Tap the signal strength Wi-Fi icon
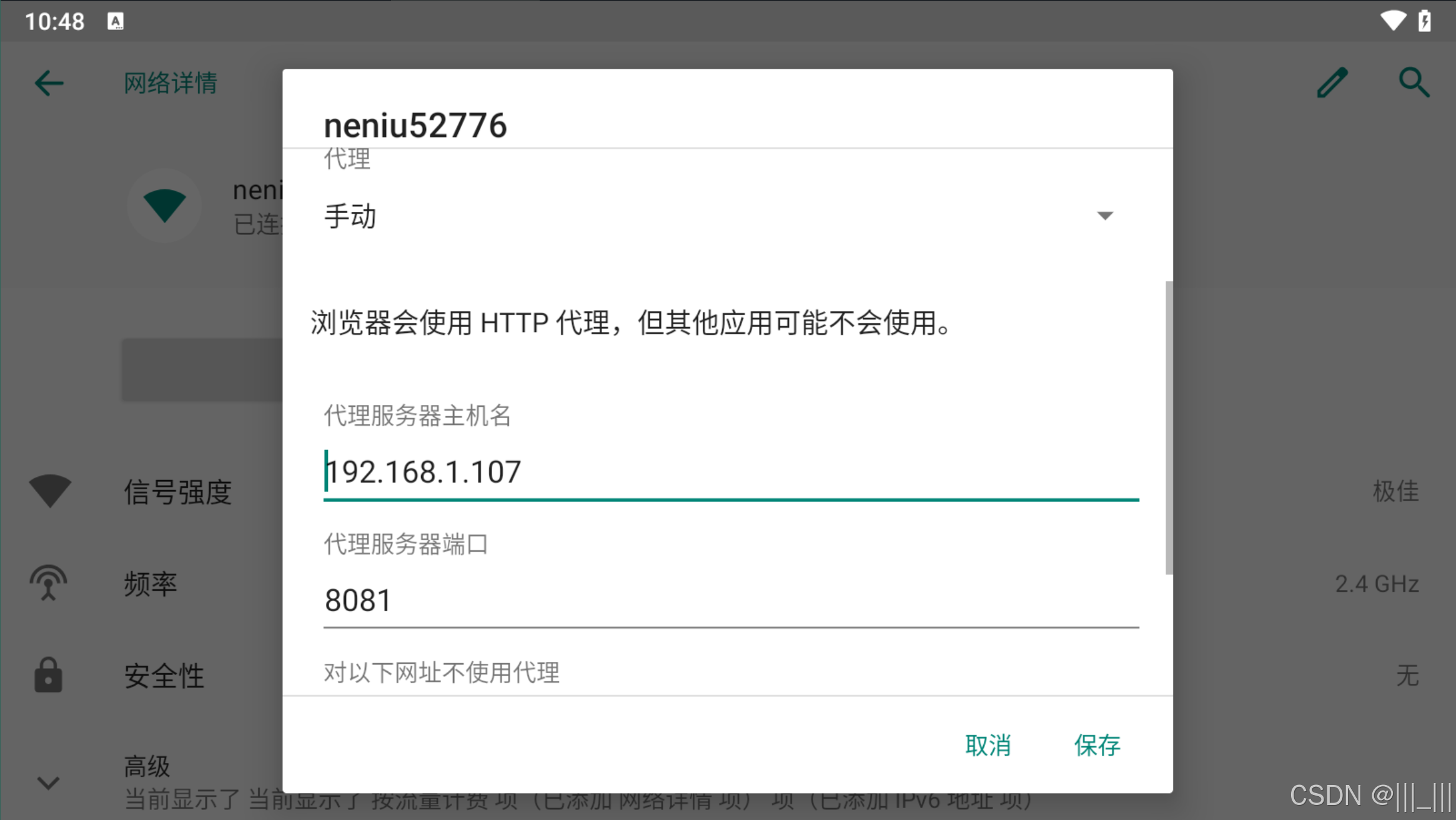Screen dimensions: 1456x820 (x=50, y=491)
